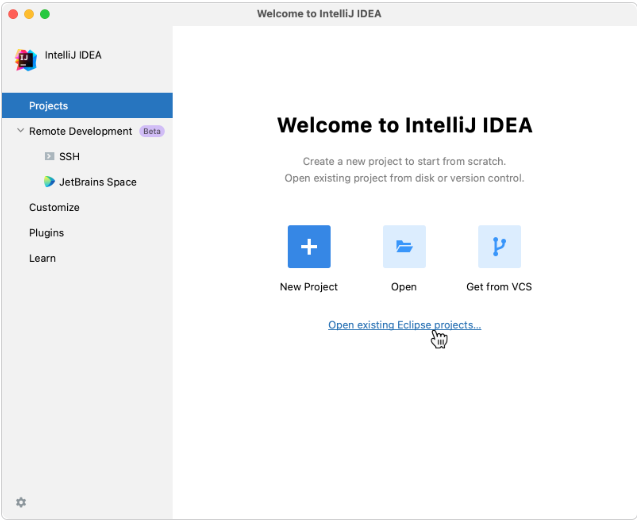The height and width of the screenshot is (521, 637).
Task: Click the Beta badge next to Remote Development
Action: pyautogui.click(x=152, y=131)
